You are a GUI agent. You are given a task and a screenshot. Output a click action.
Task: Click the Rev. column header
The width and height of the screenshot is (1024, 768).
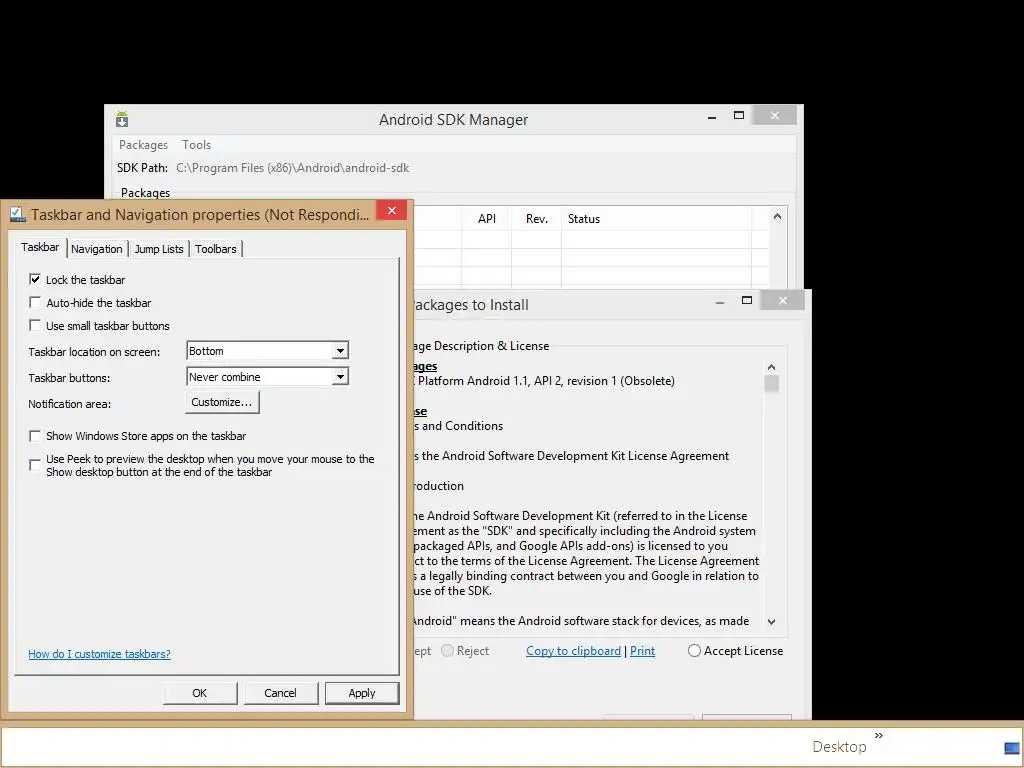537,219
